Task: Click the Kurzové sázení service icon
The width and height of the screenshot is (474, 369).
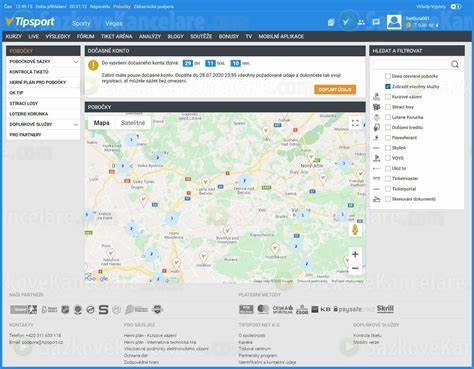Action: [377, 97]
